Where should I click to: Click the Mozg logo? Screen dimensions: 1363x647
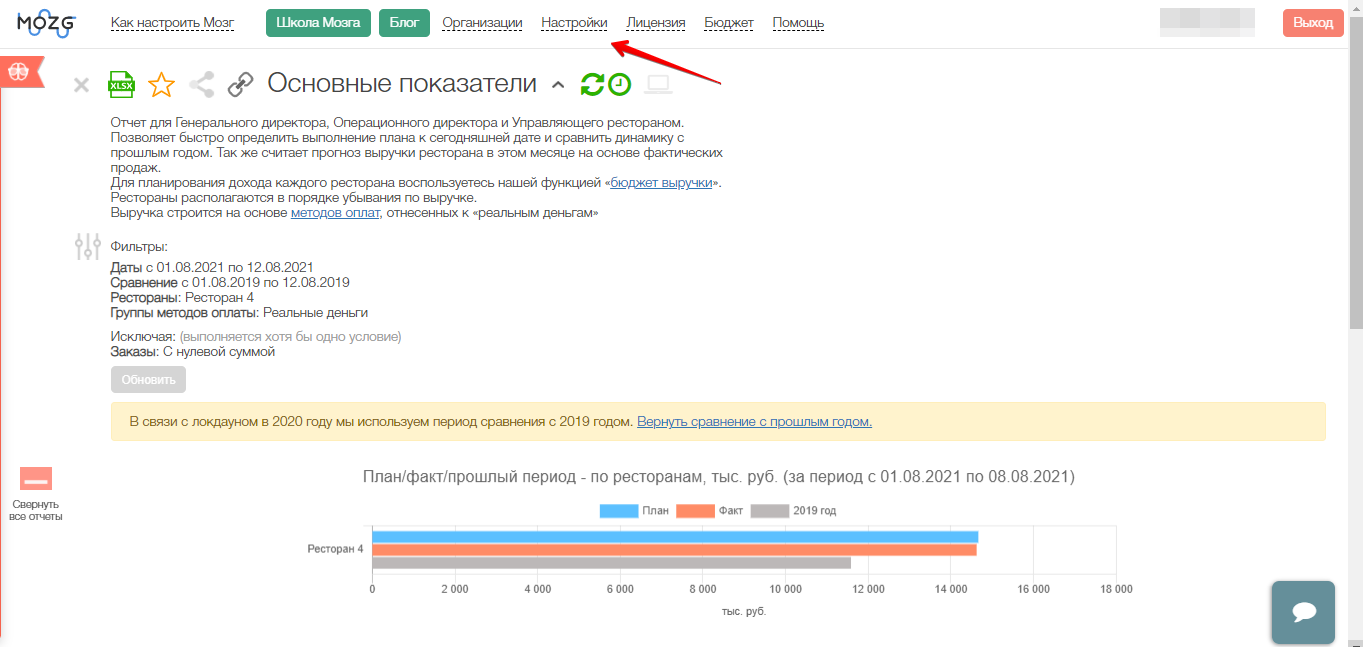click(46, 23)
